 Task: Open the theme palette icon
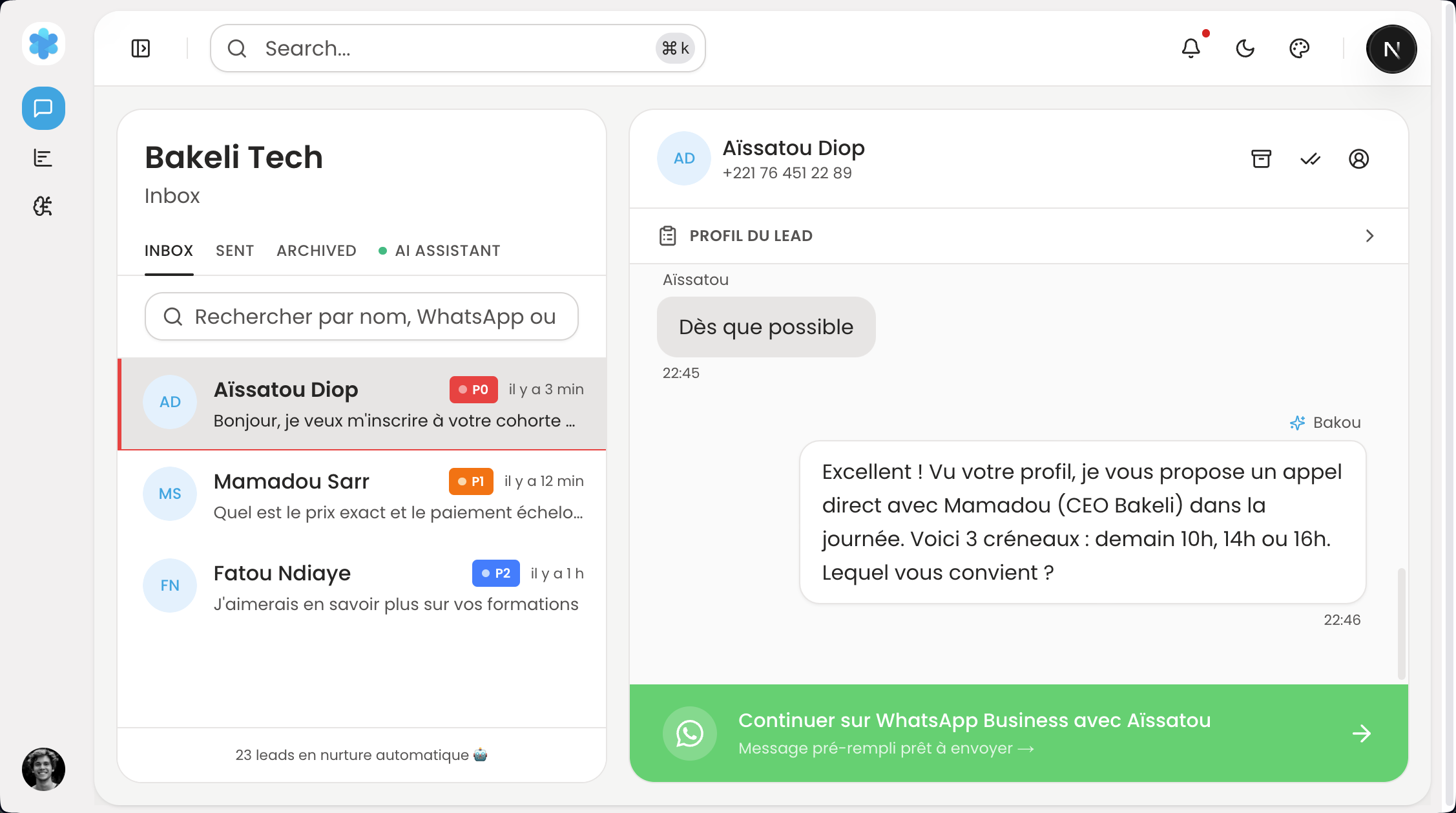pyautogui.click(x=1299, y=48)
